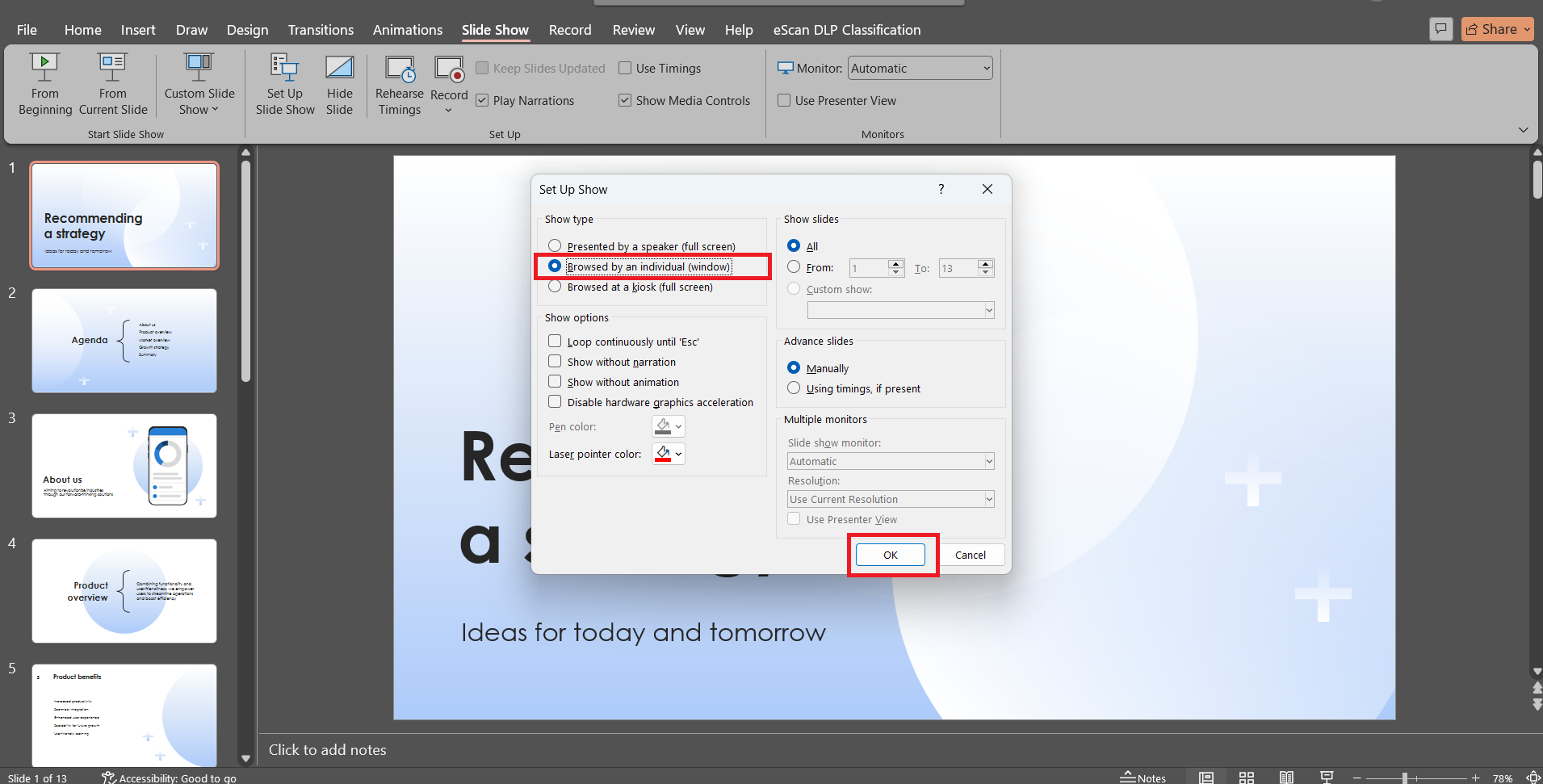1543x784 pixels.
Task: Check Show without animation option
Action: 556,382
